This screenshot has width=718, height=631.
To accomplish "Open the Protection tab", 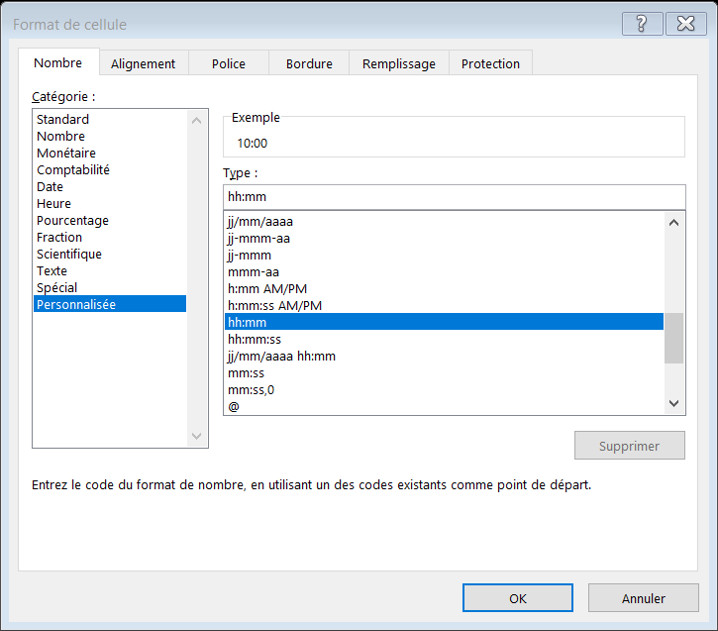I will [490, 64].
